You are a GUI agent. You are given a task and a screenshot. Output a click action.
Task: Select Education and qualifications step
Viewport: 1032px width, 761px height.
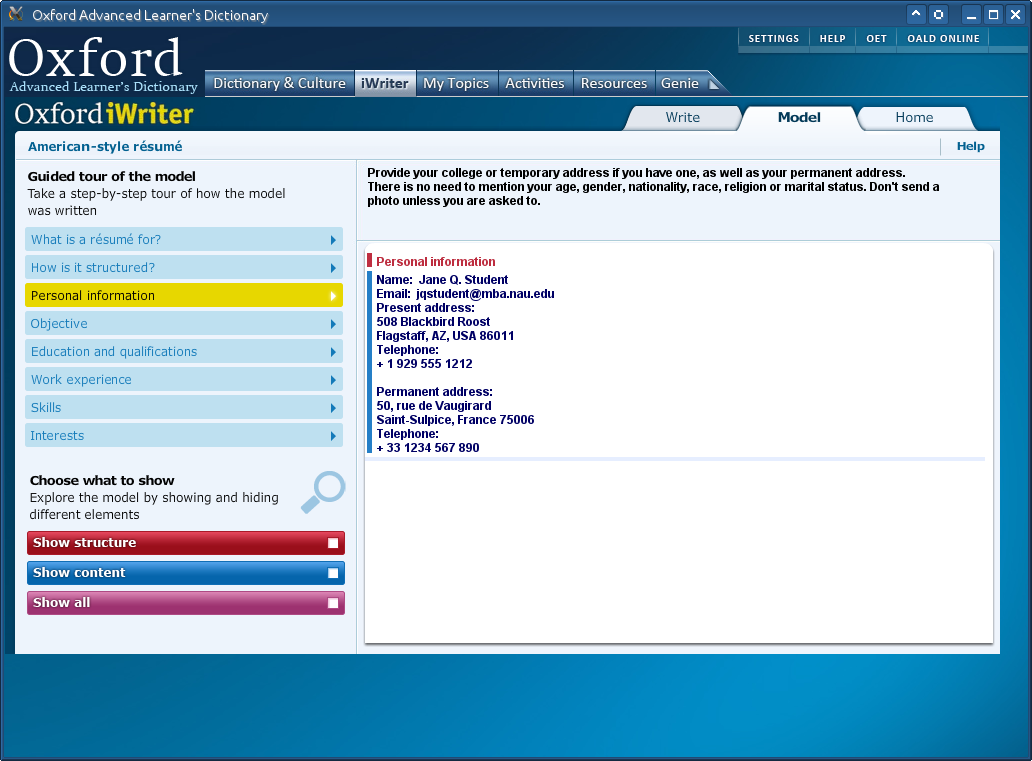[184, 352]
